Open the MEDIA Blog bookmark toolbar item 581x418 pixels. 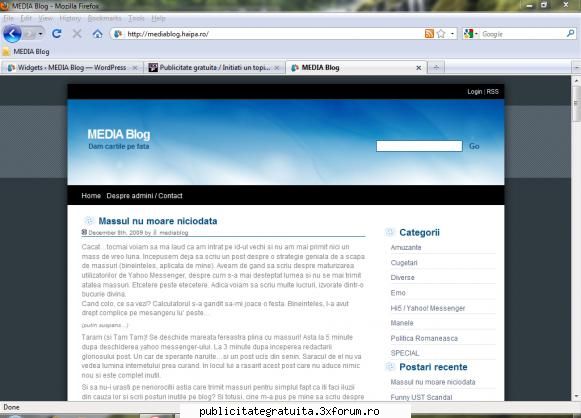26,52
